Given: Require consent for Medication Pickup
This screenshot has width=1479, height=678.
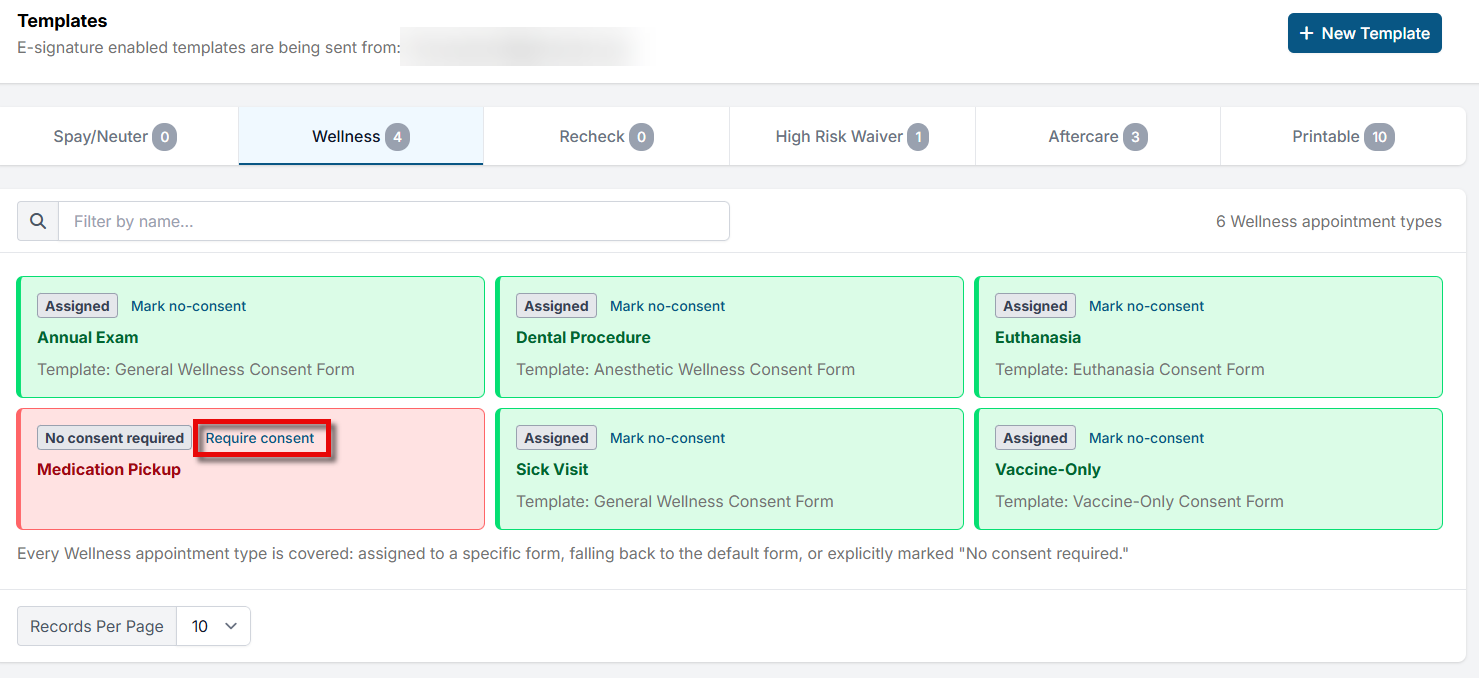Looking at the screenshot, I should (x=260, y=438).
